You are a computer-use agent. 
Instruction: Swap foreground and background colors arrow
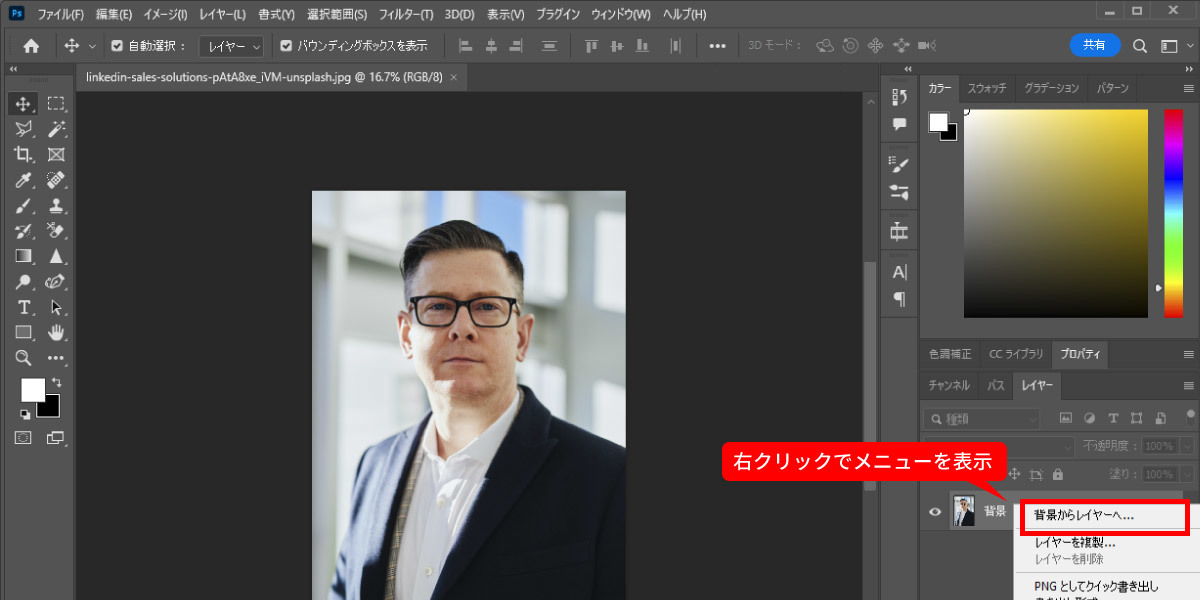tap(57, 383)
